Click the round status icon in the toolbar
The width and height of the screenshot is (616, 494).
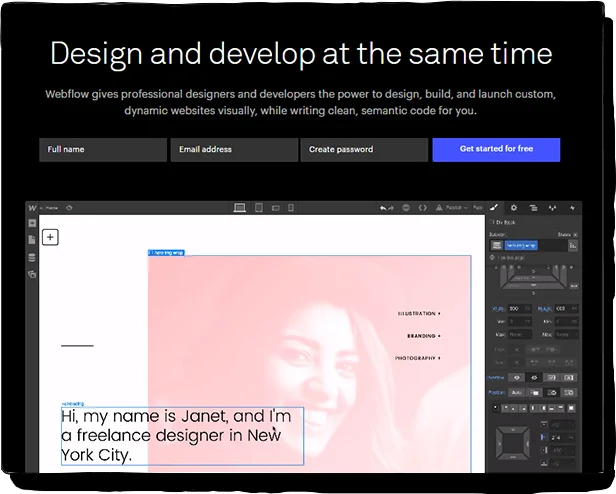click(406, 208)
